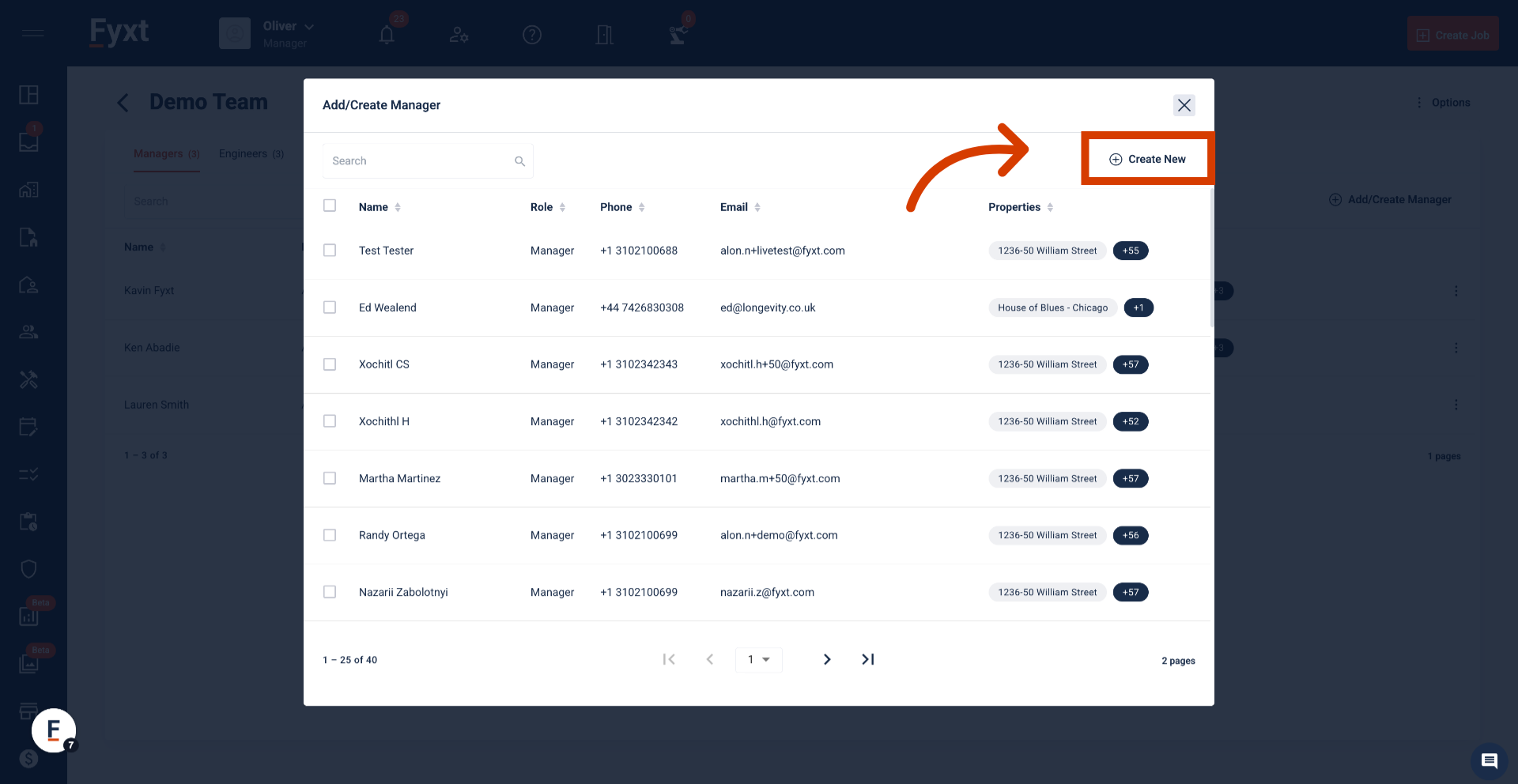Switch to the Managers tab
The image size is (1518, 784).
coord(166,154)
